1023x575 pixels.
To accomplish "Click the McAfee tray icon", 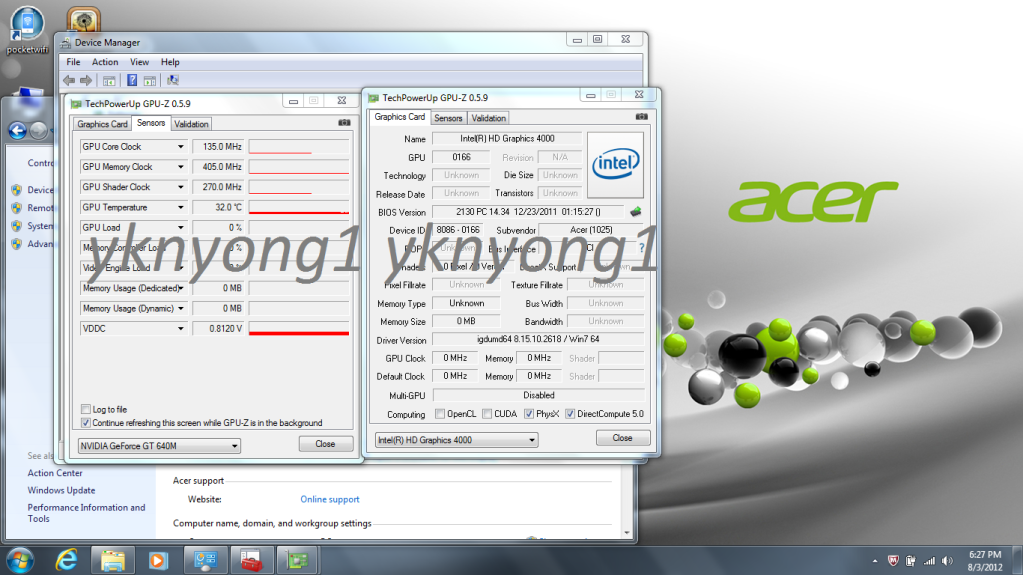I will pos(893,561).
